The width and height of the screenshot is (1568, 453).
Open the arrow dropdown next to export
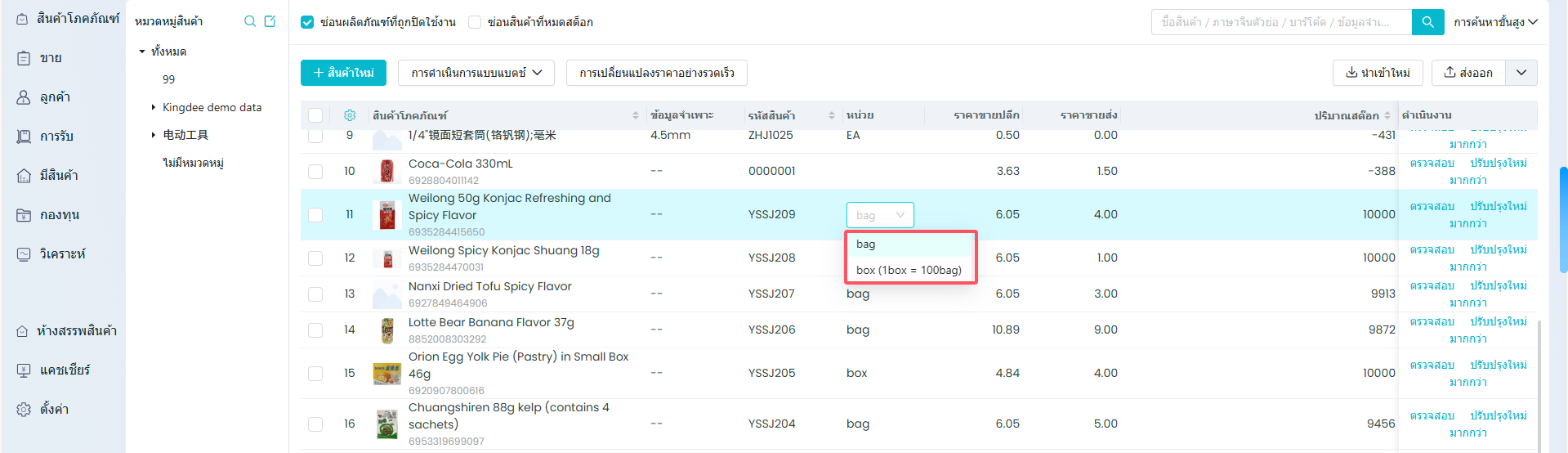pyautogui.click(x=1521, y=73)
